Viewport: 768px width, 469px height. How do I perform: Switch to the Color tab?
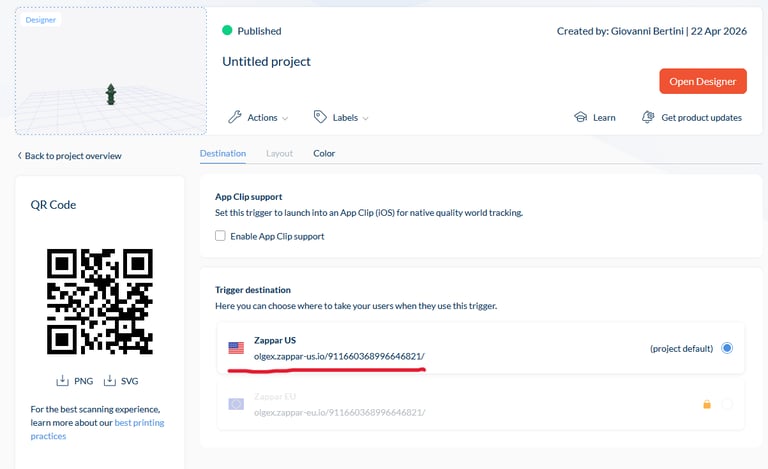tap(324, 153)
